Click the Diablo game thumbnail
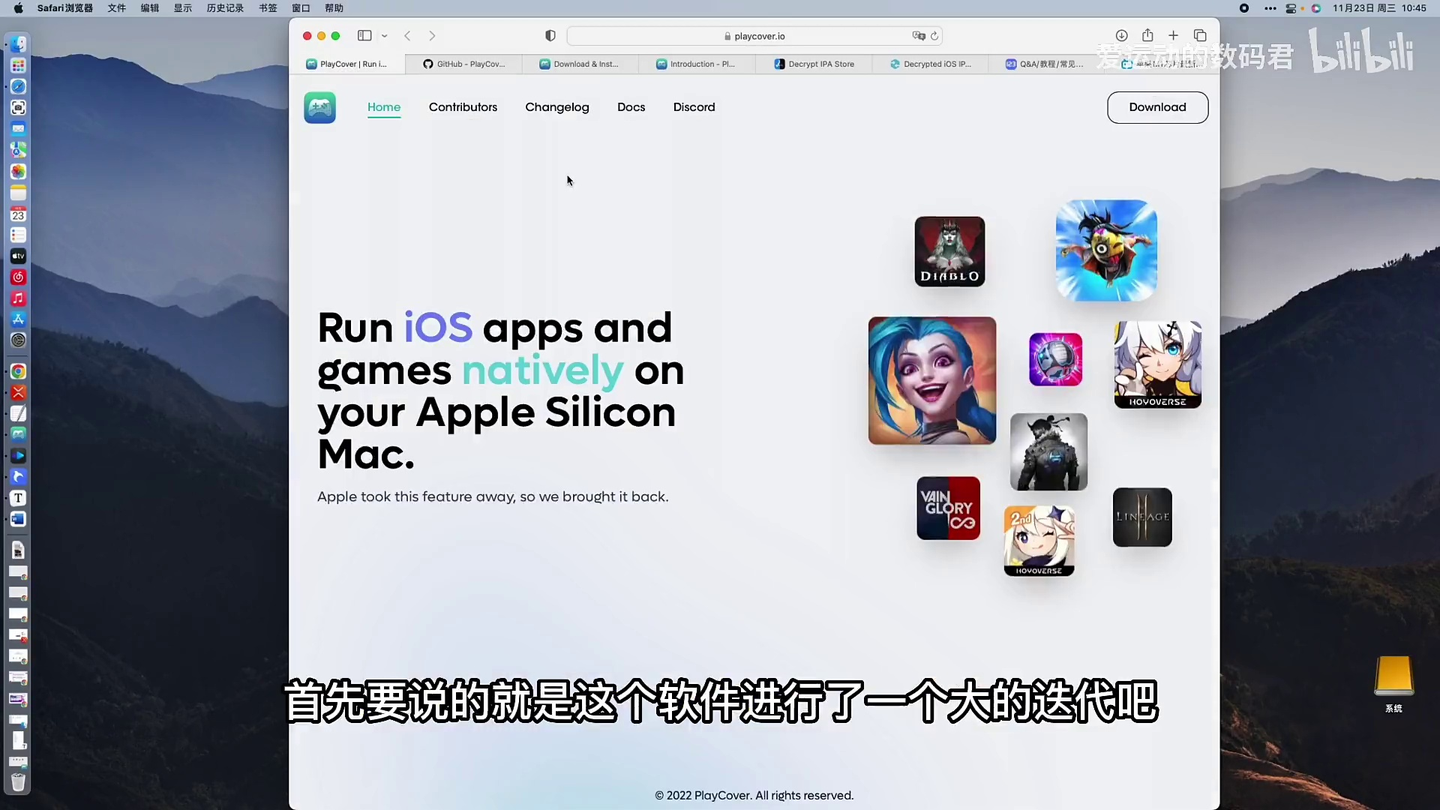This screenshot has height=810, width=1440. (949, 251)
